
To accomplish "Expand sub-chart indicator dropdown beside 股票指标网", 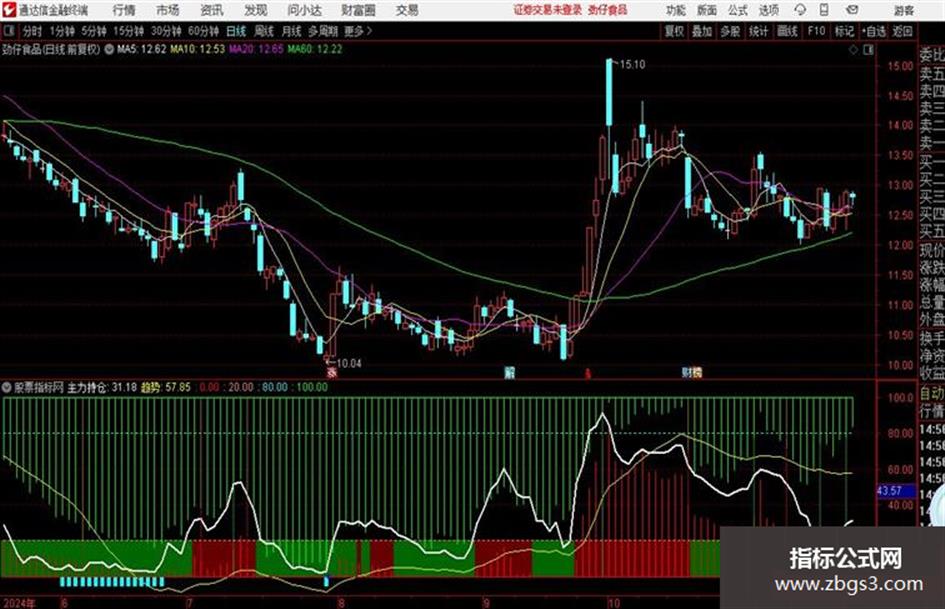I will pos(7,387).
